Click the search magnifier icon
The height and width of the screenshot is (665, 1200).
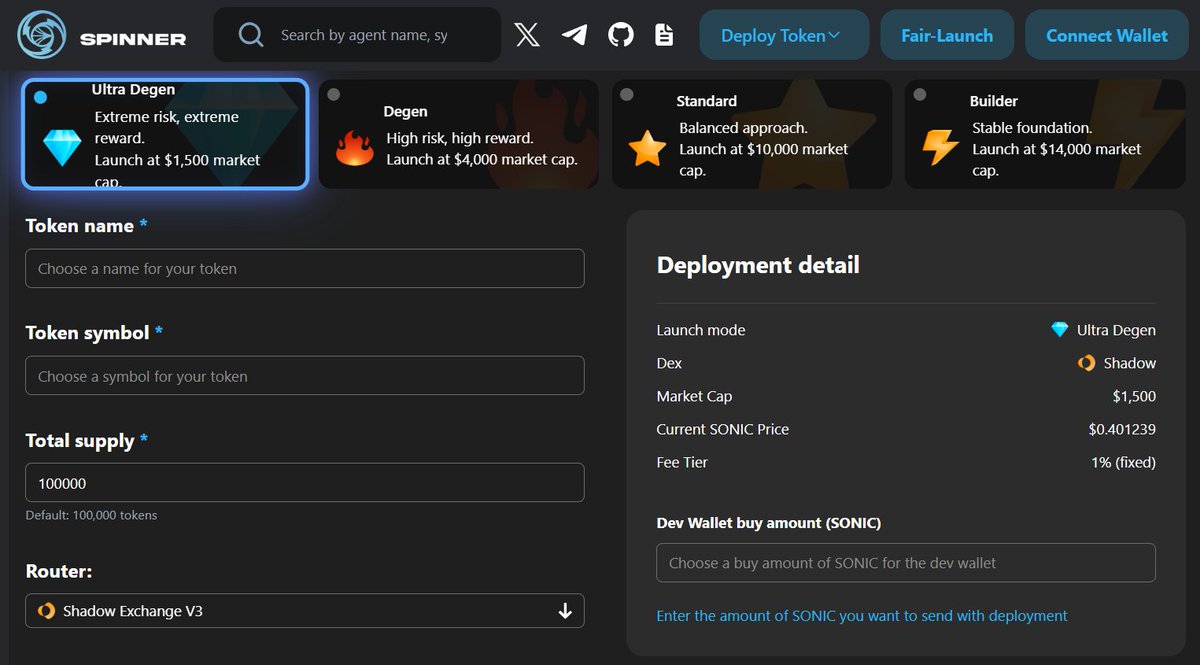[251, 35]
